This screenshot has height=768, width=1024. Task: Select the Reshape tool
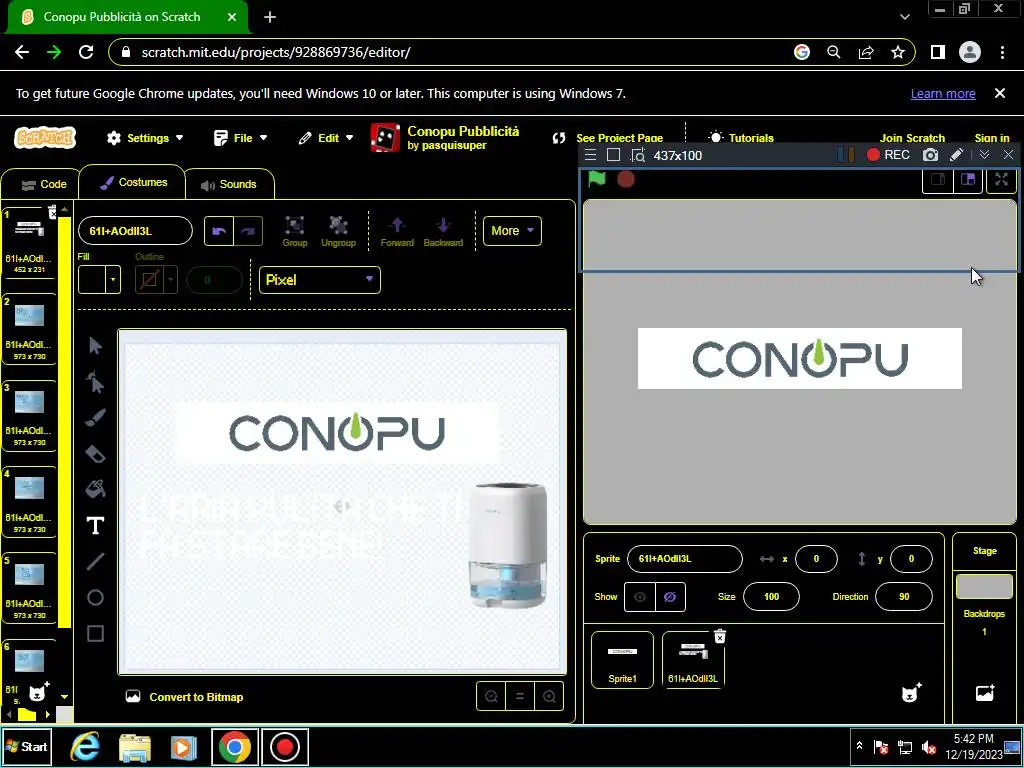point(95,381)
